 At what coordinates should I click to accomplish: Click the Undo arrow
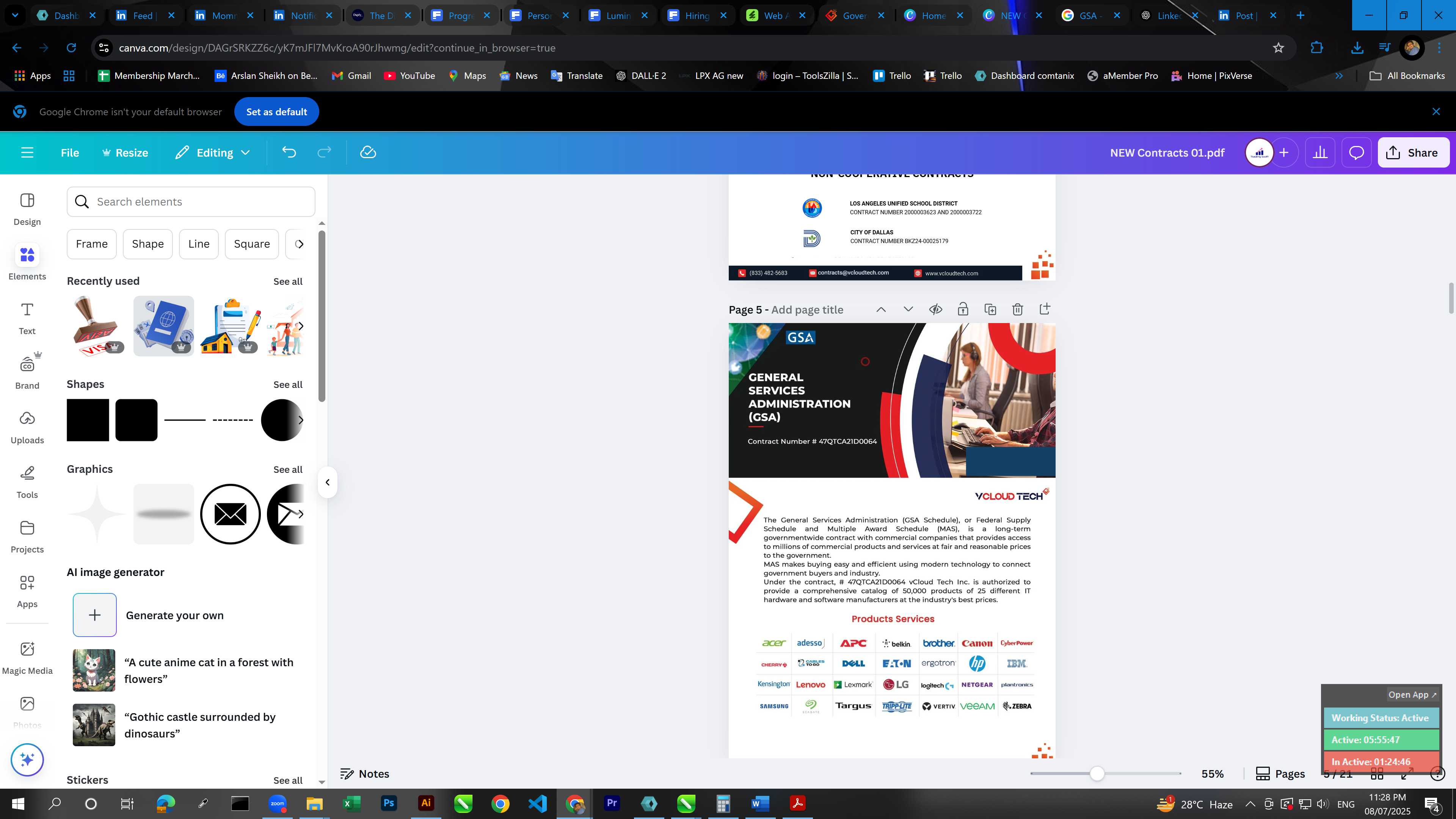[x=289, y=152]
